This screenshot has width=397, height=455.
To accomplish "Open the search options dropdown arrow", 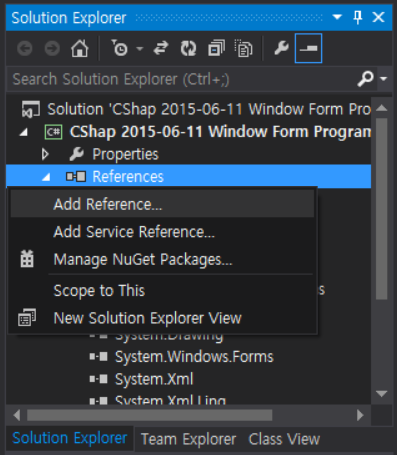I will pyautogui.click(x=383, y=79).
